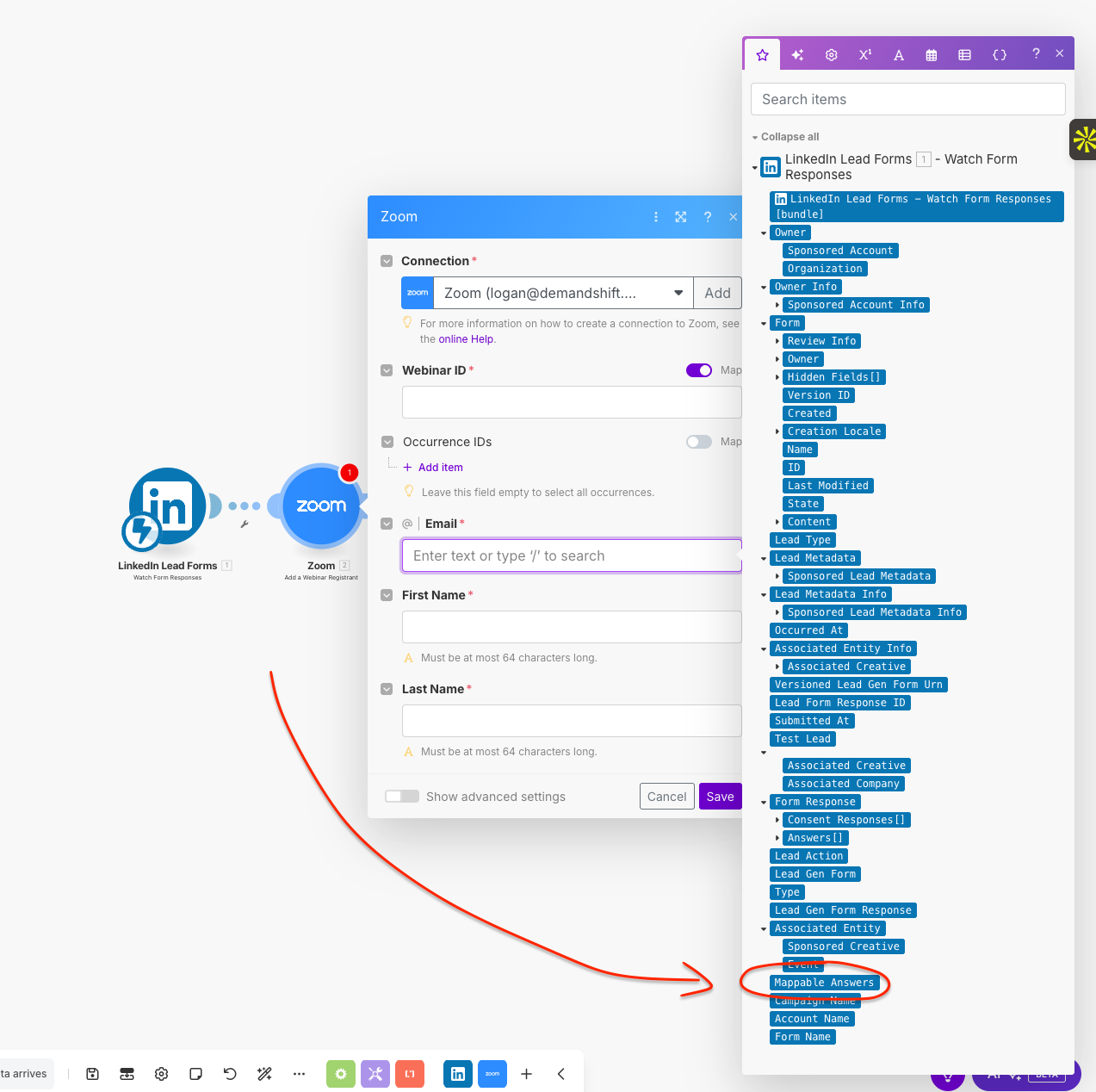Click the Search items field
Image resolution: width=1096 pixels, height=1092 pixels.
907,99
